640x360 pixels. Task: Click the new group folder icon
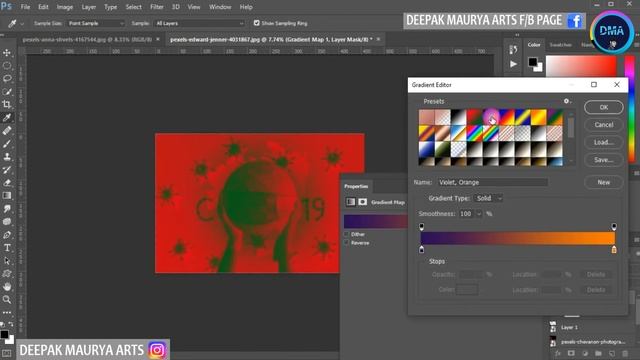coord(598,353)
